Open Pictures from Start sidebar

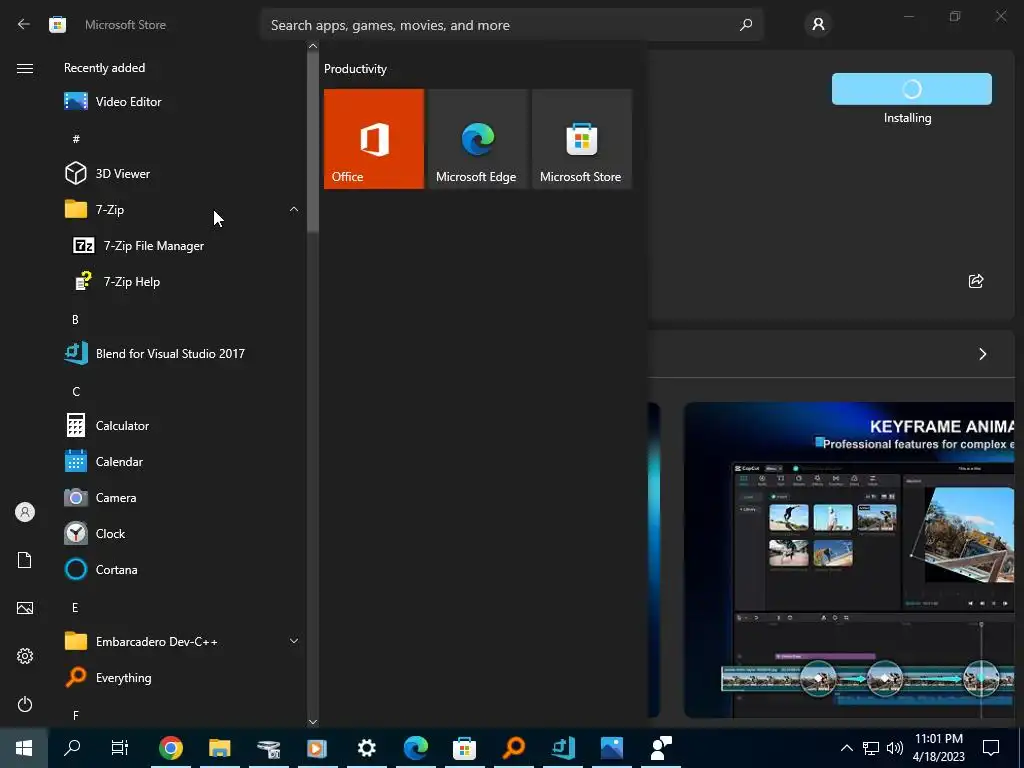[25, 608]
